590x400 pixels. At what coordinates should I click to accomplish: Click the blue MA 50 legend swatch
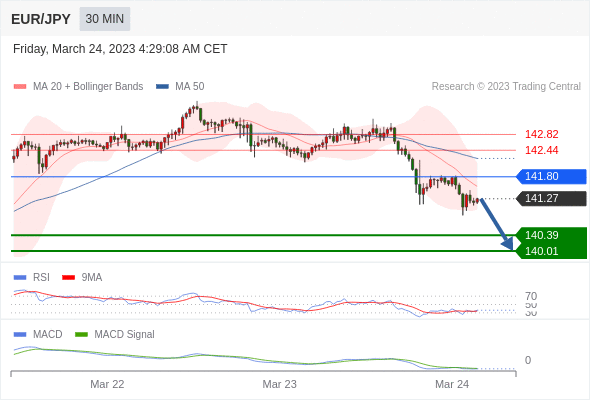tap(163, 87)
